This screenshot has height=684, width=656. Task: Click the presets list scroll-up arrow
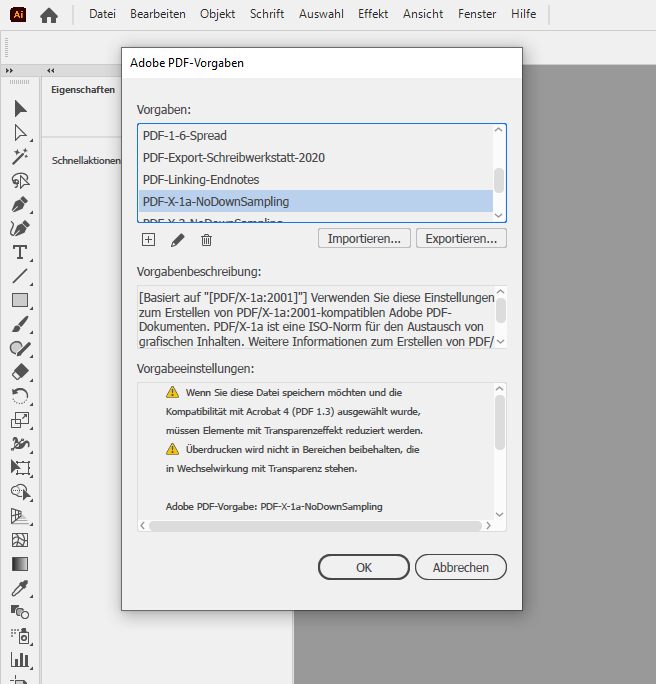click(499, 130)
